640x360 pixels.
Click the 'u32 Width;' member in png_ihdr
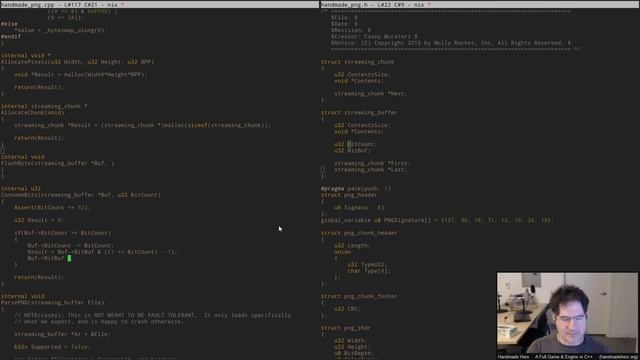point(351,340)
